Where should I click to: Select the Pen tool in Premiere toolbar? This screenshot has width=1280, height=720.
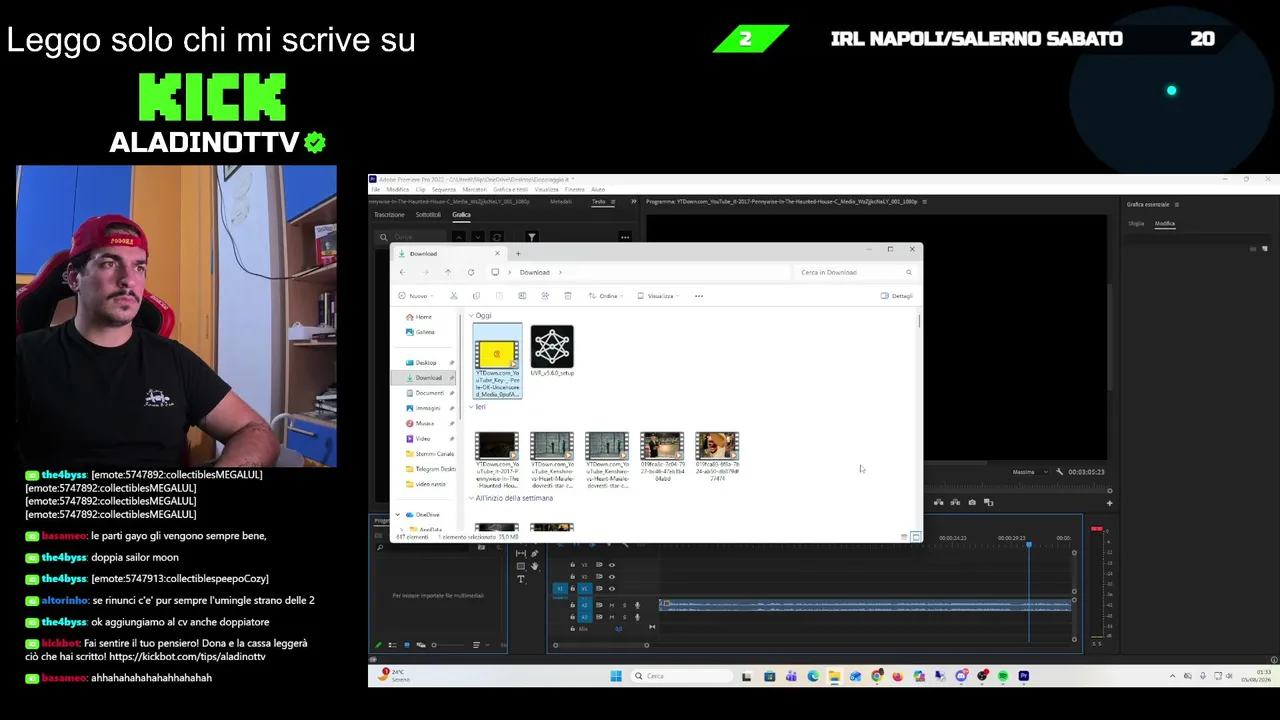(x=534, y=553)
